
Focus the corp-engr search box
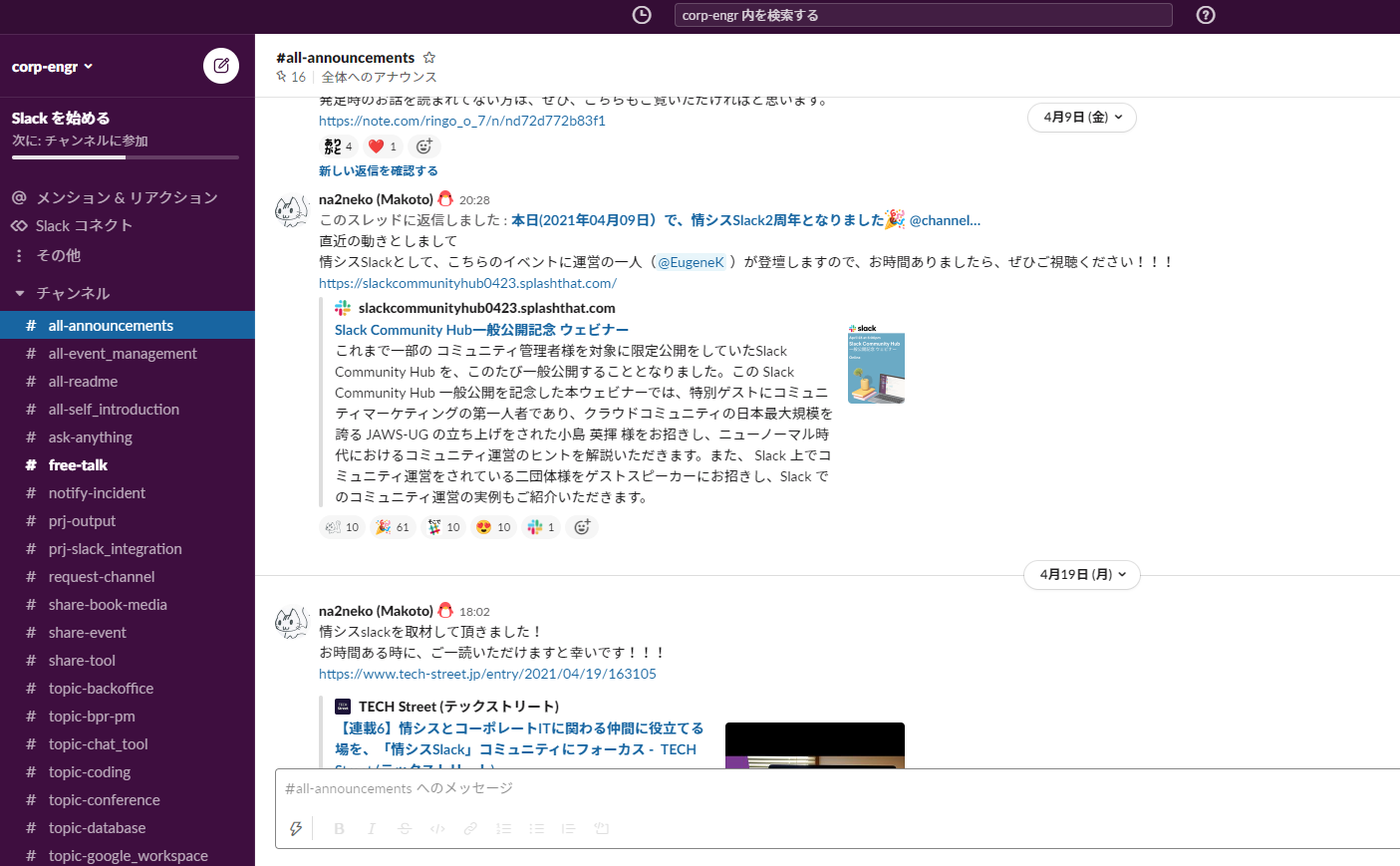coord(923,15)
